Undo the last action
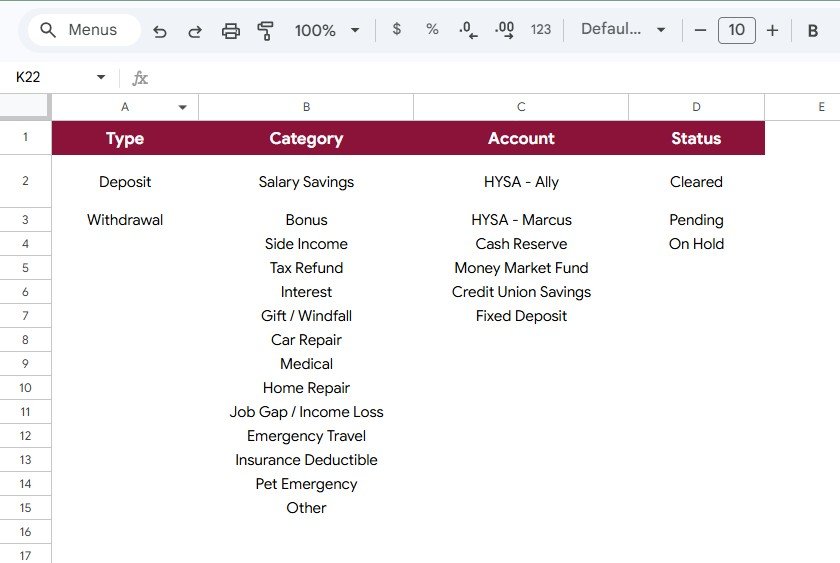Viewport: 840px width, 563px height. pos(160,31)
